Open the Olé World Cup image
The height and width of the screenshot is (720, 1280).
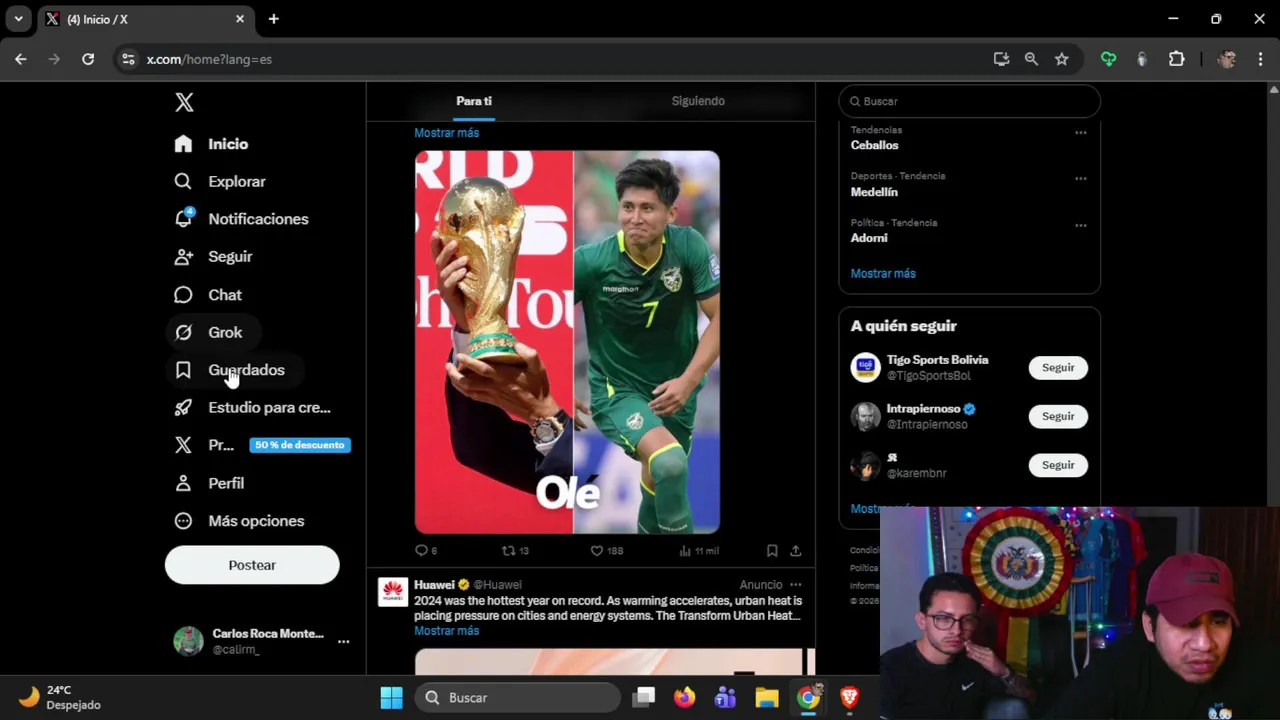[567, 342]
